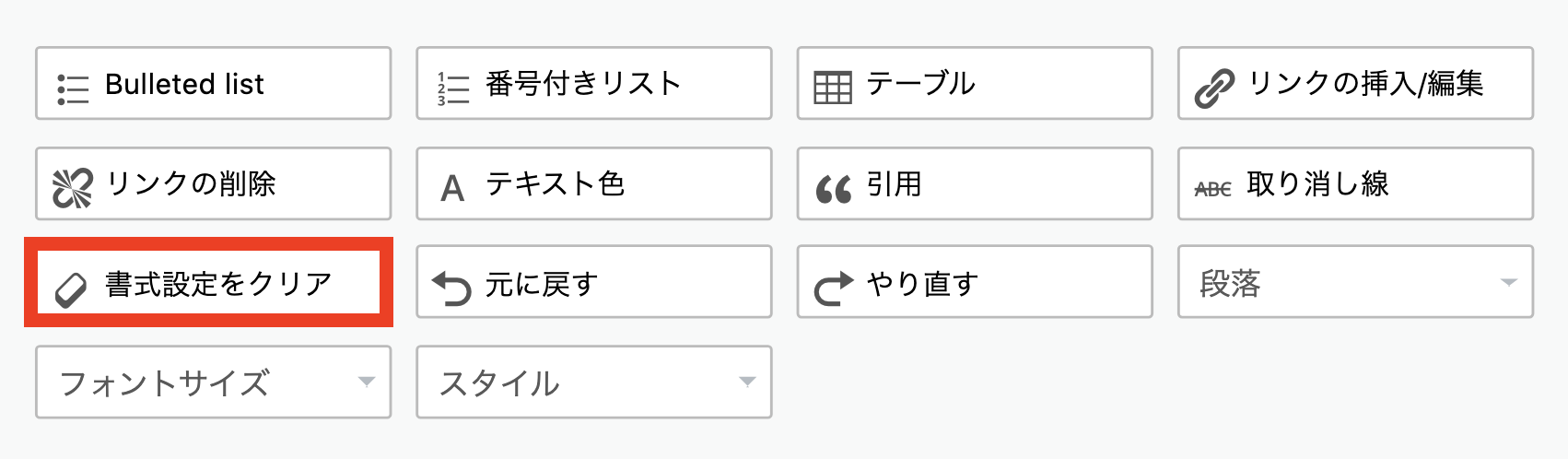Click the quotation marks icon for 引用
1568x459 pixels.
(x=834, y=190)
